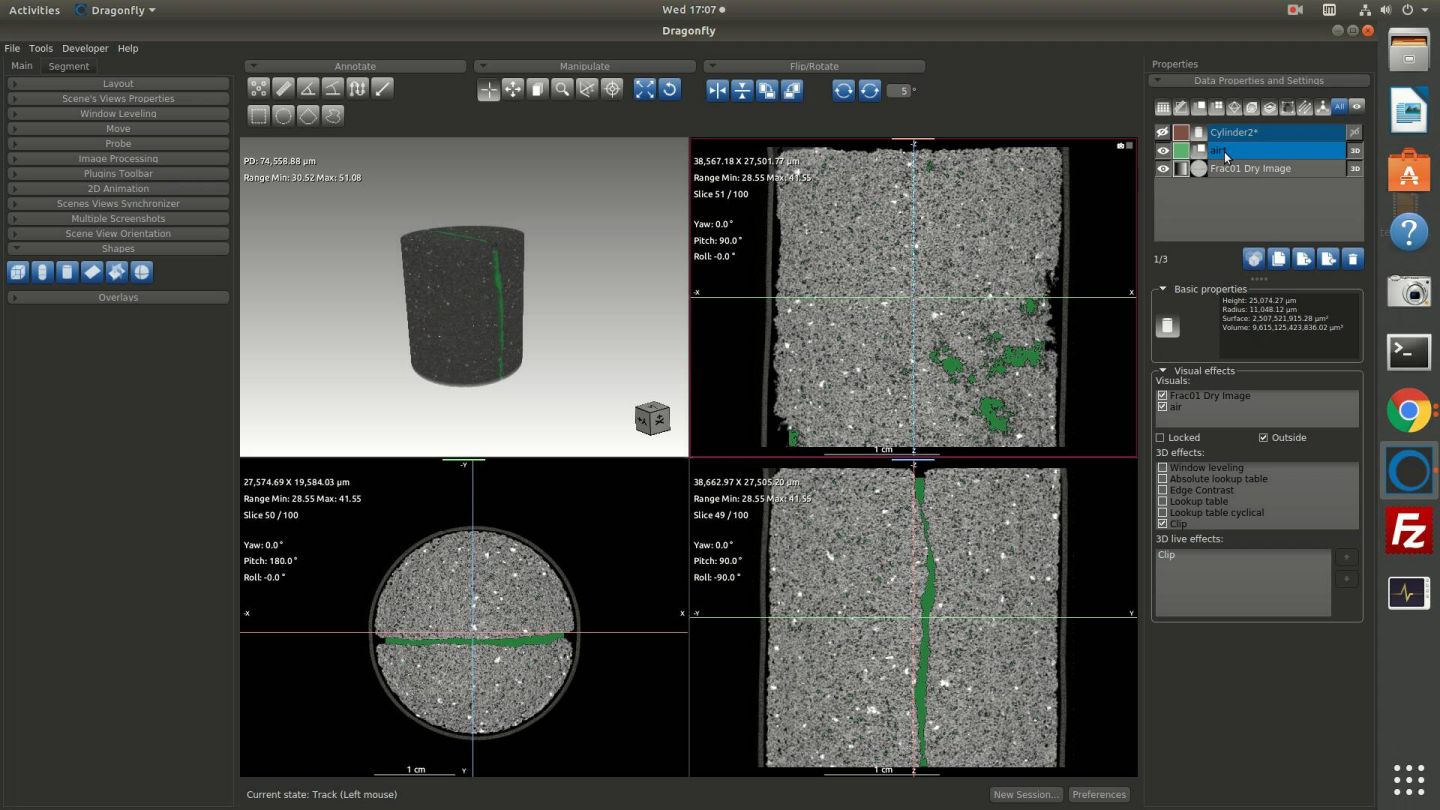Collapse the Shapes panel
This screenshot has height=810, width=1440.
point(118,248)
